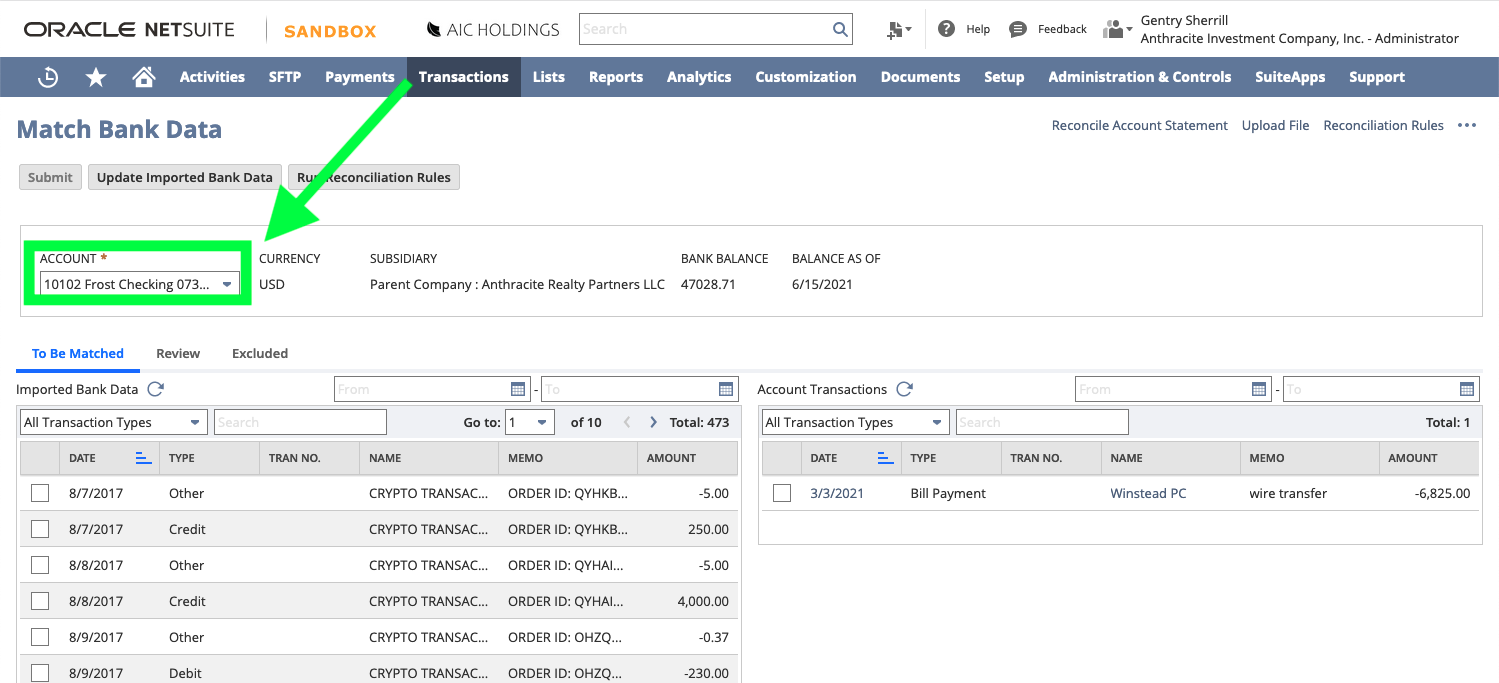Open Reconcile Account Statement link
The width and height of the screenshot is (1499, 683).
coord(1140,125)
